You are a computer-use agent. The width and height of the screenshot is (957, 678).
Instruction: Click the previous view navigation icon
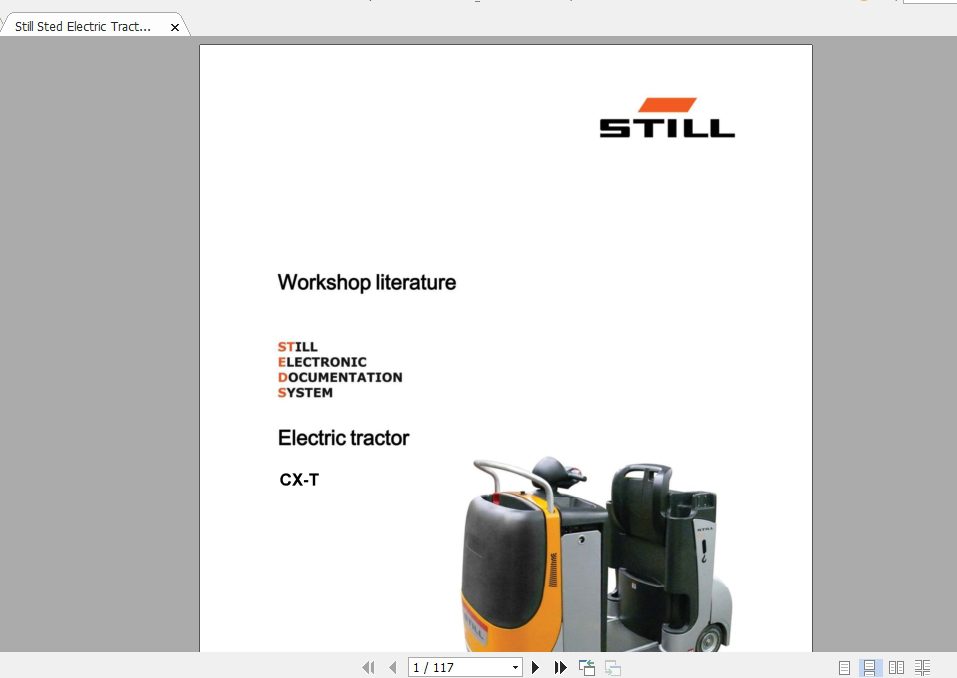pyautogui.click(x=587, y=668)
